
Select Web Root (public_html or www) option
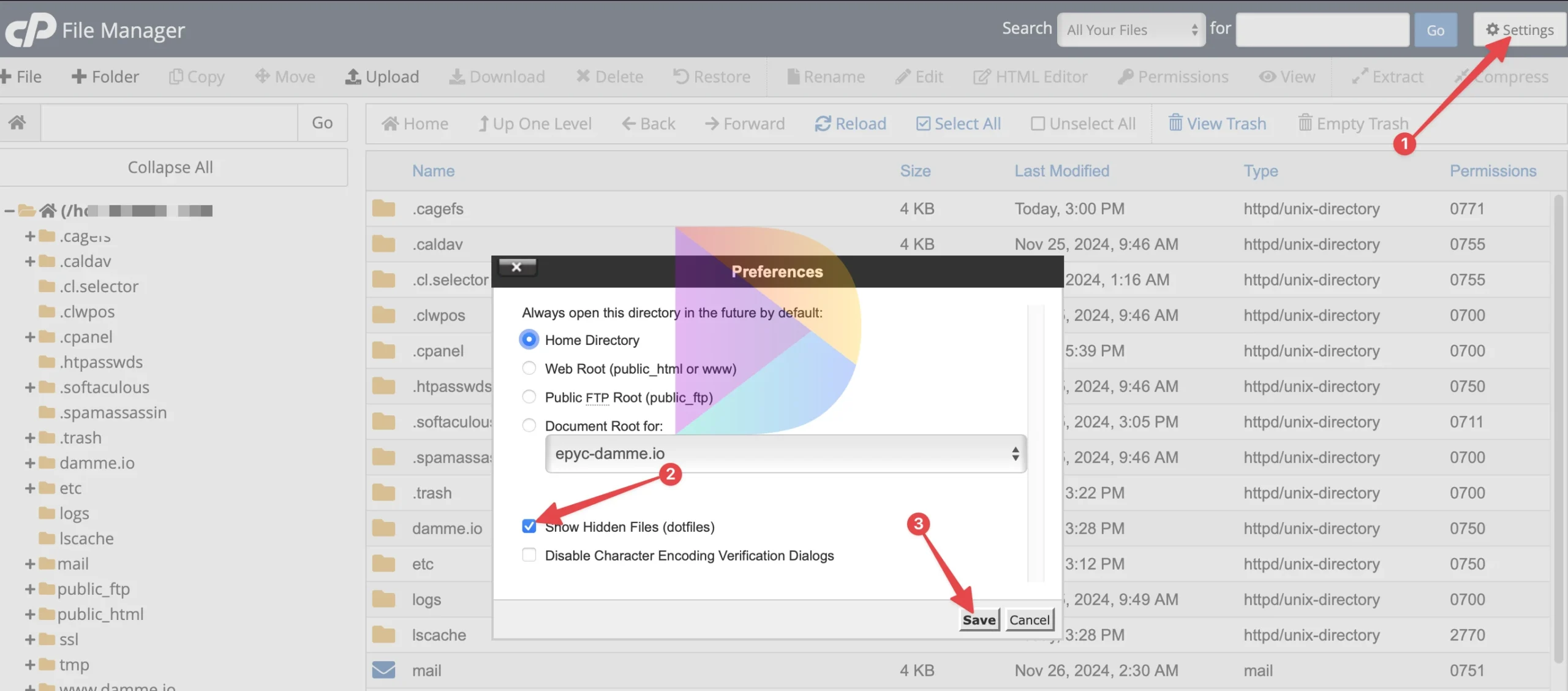(529, 368)
